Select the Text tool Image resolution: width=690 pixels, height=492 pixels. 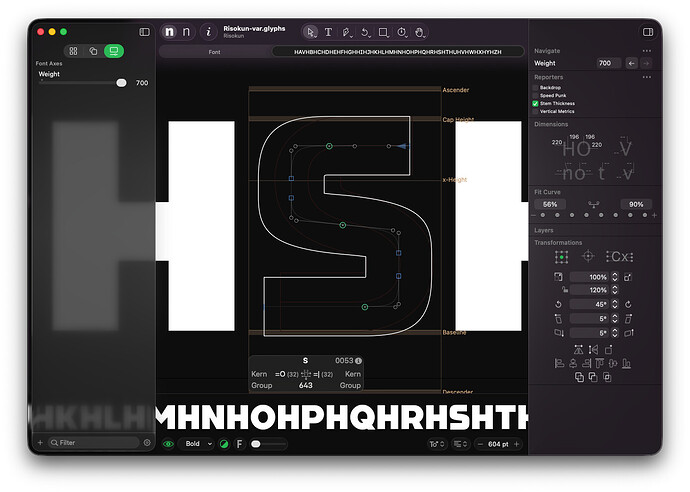pyautogui.click(x=328, y=32)
